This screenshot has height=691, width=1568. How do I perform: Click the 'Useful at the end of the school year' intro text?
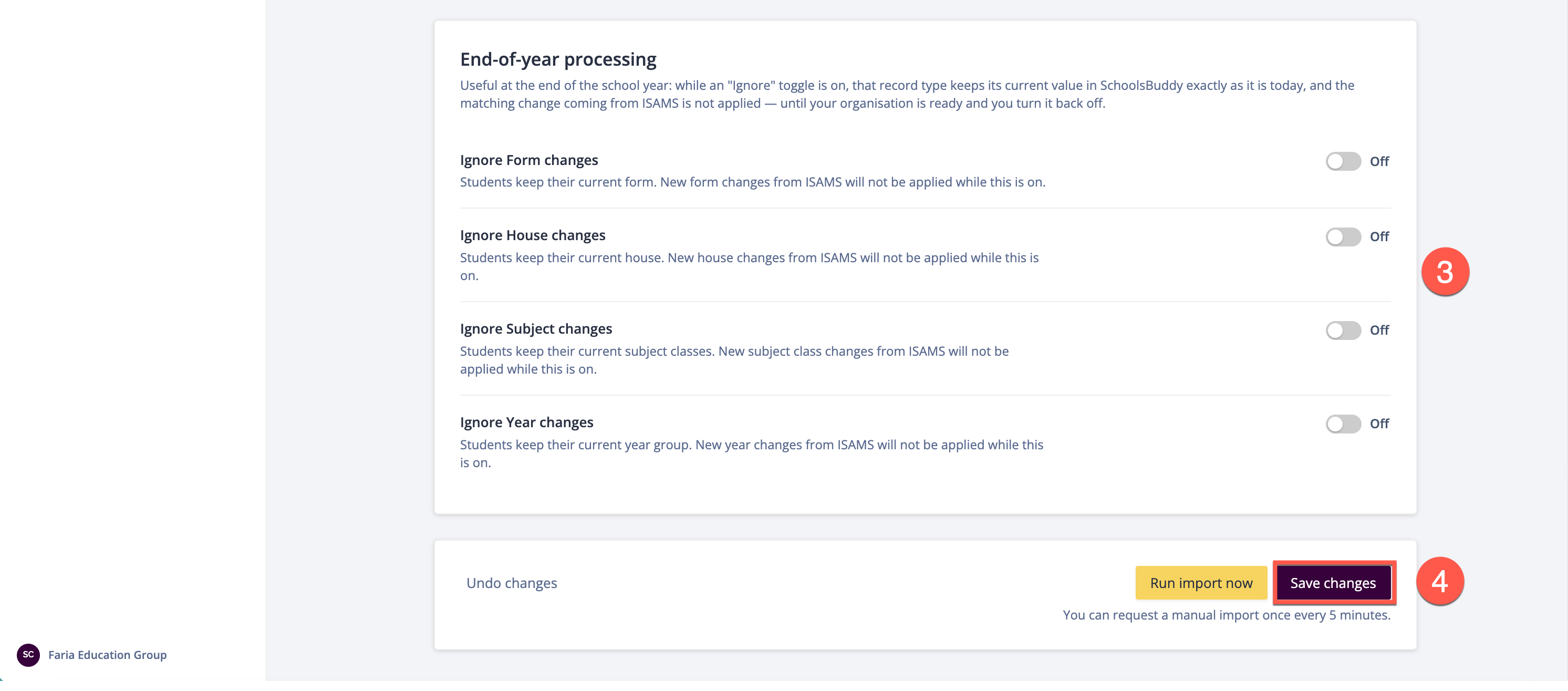907,95
